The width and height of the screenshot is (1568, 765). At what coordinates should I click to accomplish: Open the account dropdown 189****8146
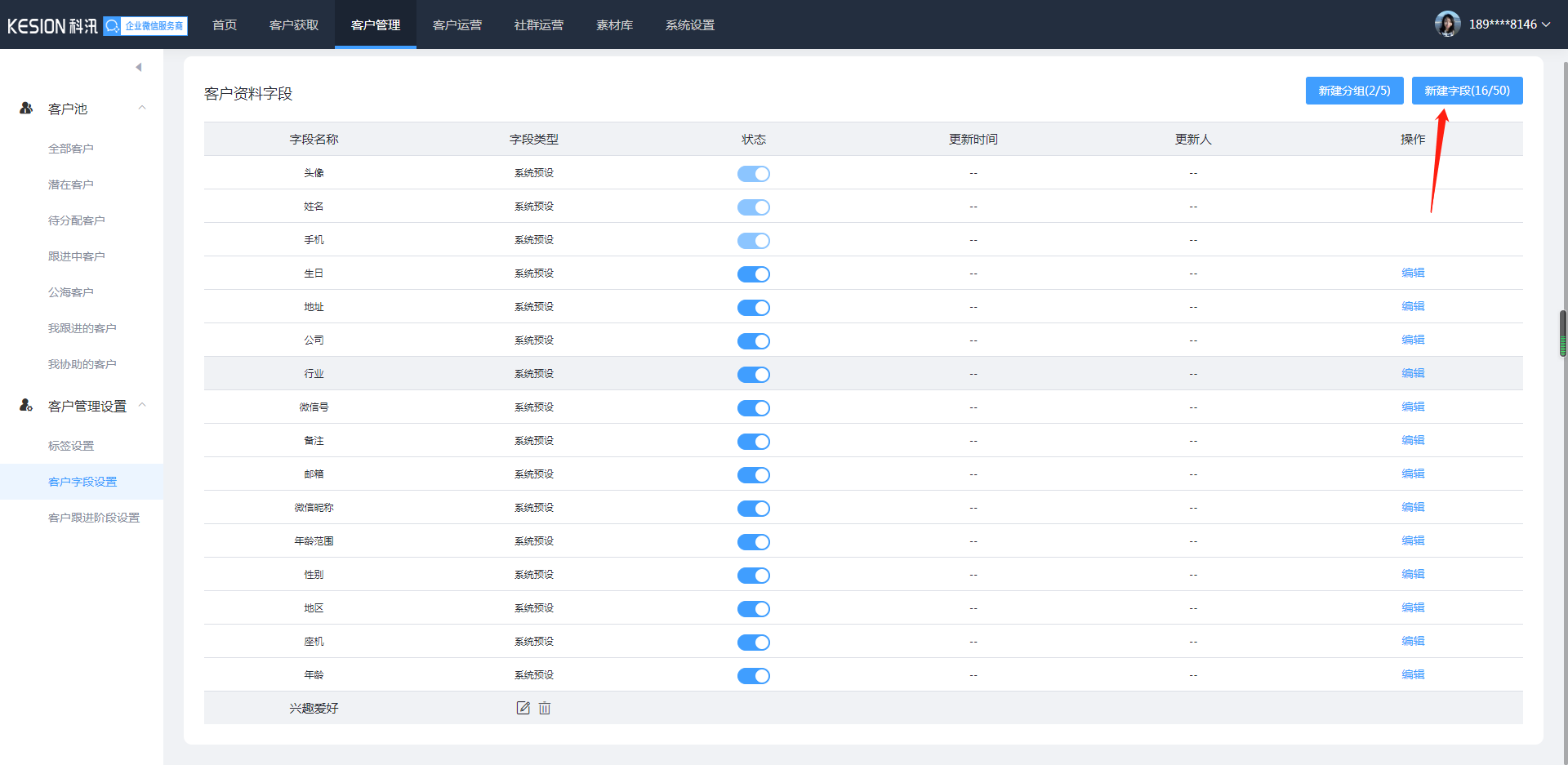tap(1508, 24)
